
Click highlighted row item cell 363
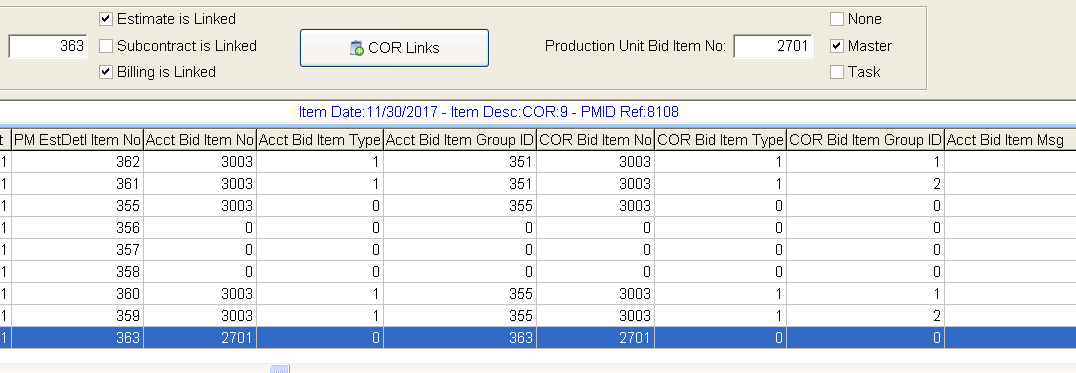point(78,337)
